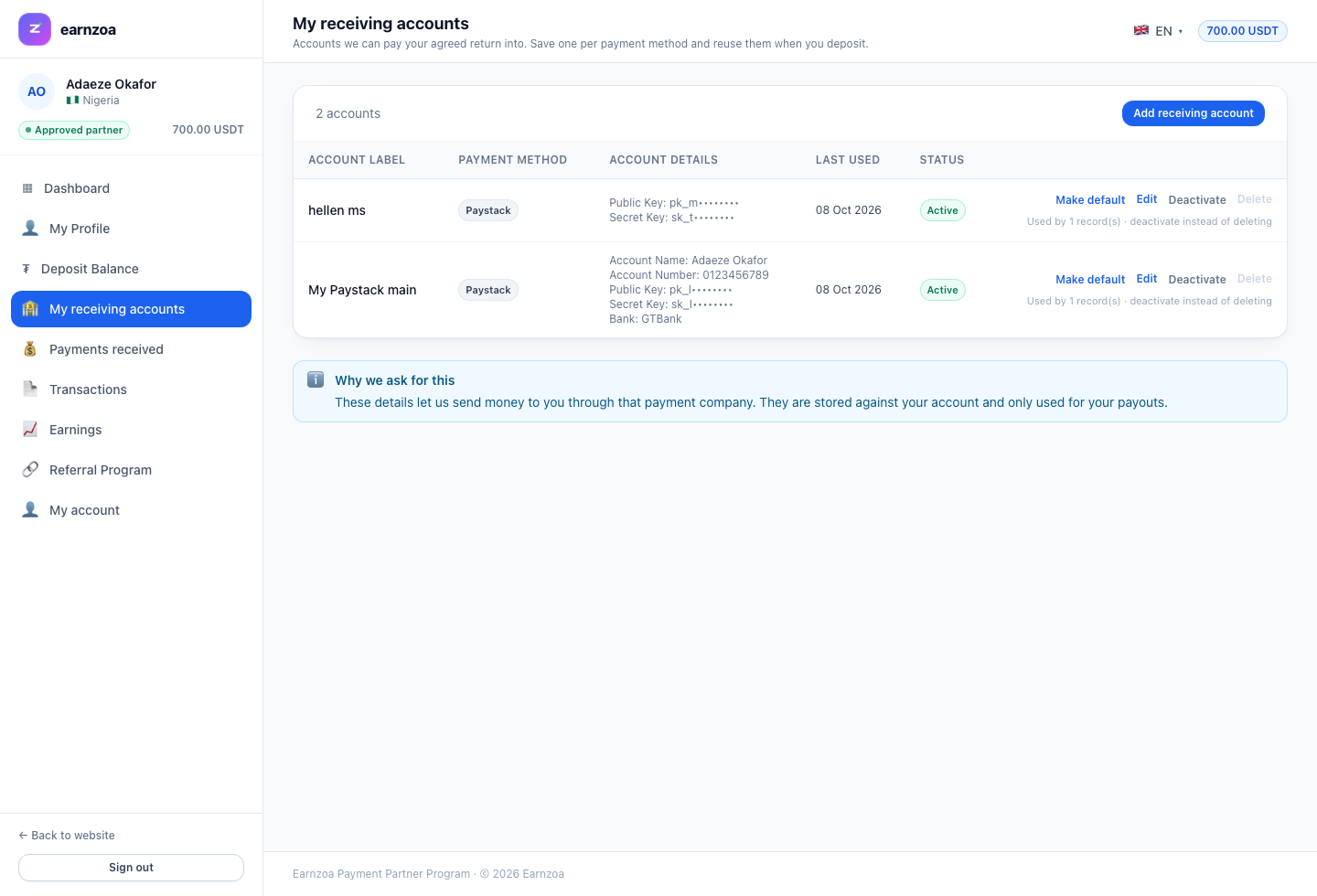The image size is (1317, 896).
Task: Go to My Profile page
Action: pos(131,229)
